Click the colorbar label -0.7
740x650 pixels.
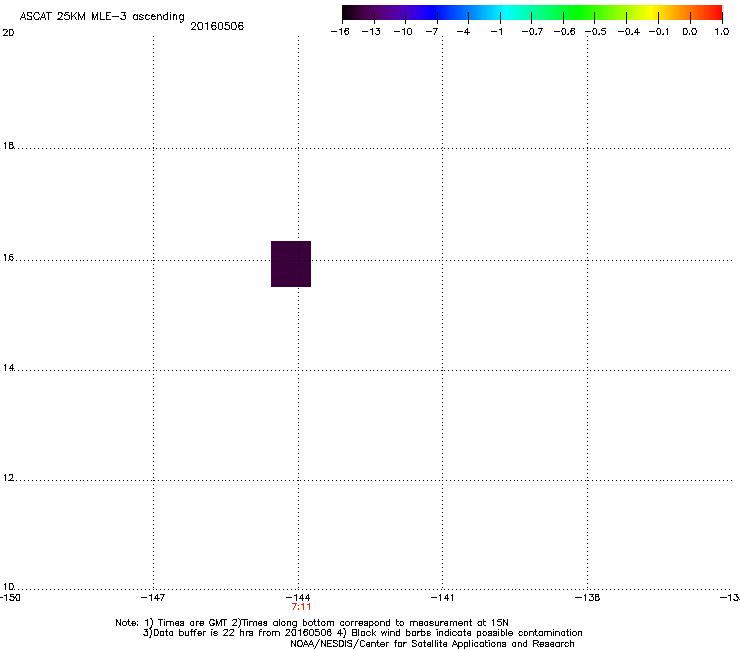coord(532,32)
